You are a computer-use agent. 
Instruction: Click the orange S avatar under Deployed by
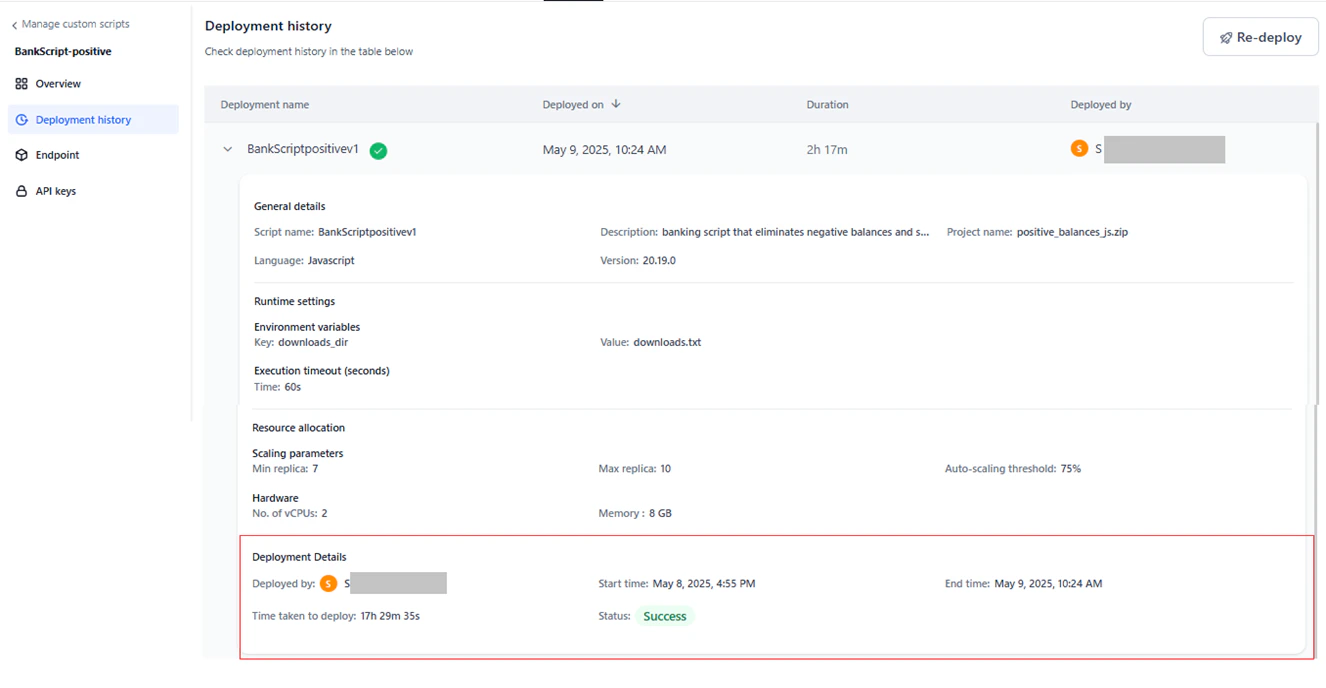click(1078, 147)
